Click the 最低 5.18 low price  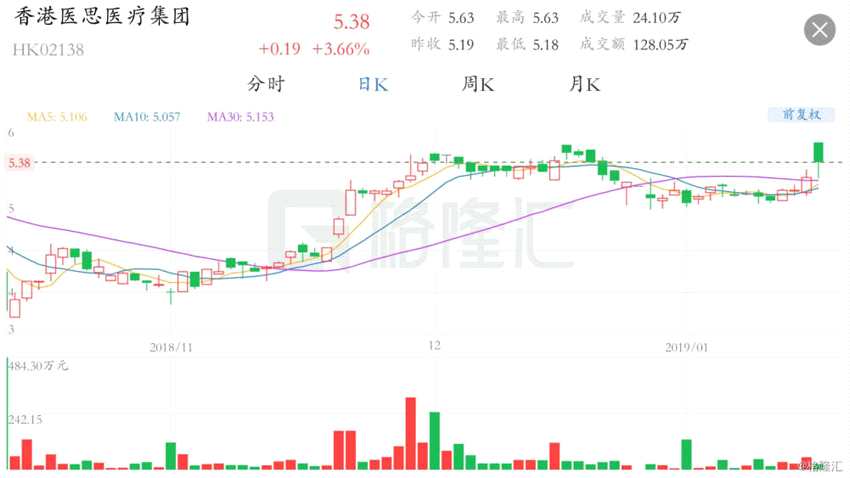tap(527, 44)
